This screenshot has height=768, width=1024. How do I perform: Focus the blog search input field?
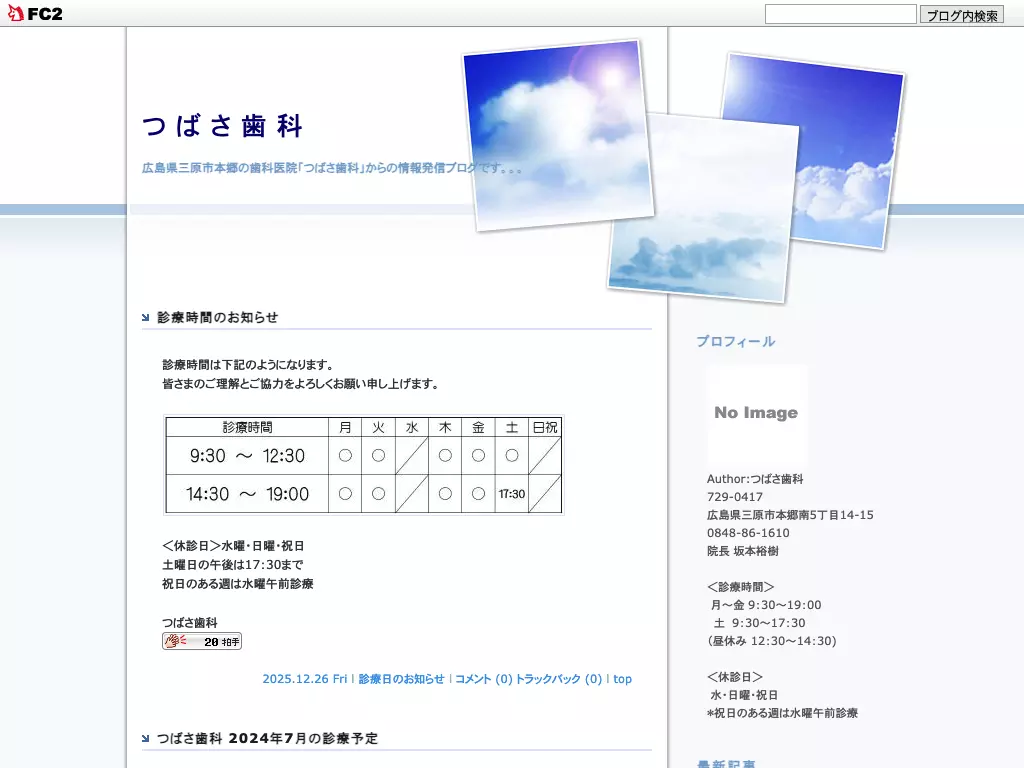[x=840, y=14]
